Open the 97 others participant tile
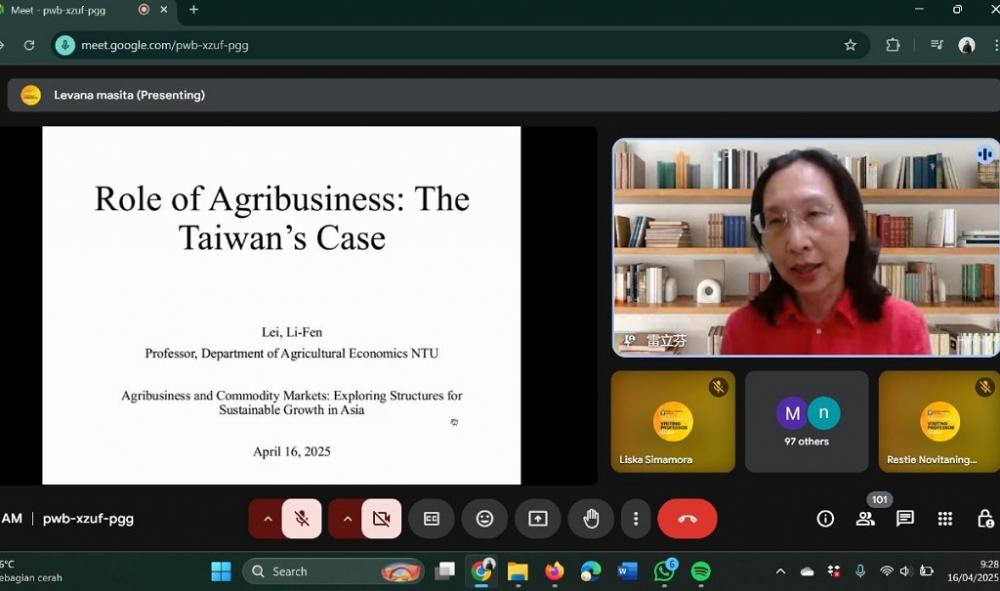Screen dimensions: 1000x591 click(x=806, y=420)
